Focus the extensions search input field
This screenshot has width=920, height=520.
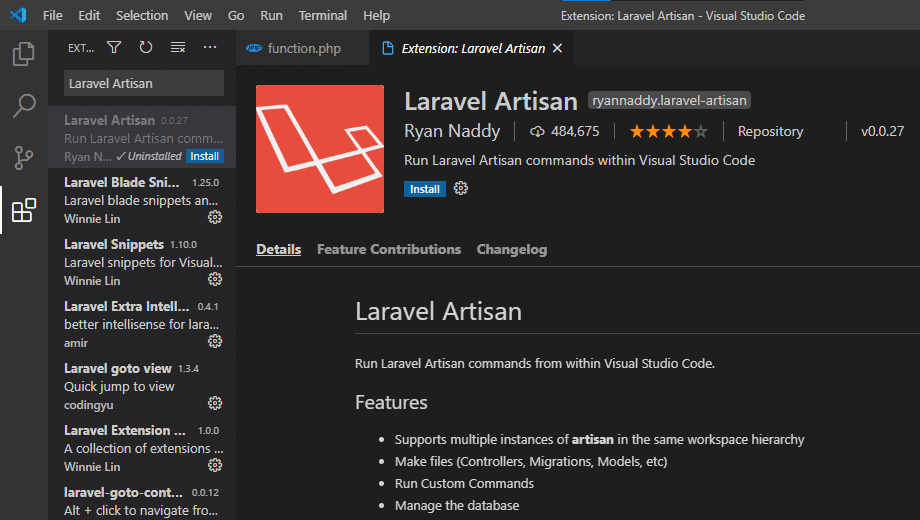click(144, 83)
